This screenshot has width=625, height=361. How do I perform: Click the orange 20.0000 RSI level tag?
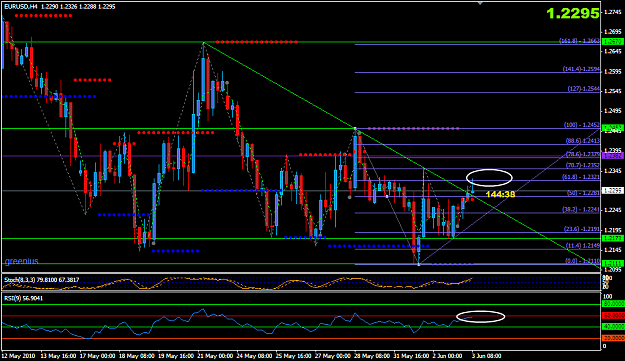coord(613,338)
